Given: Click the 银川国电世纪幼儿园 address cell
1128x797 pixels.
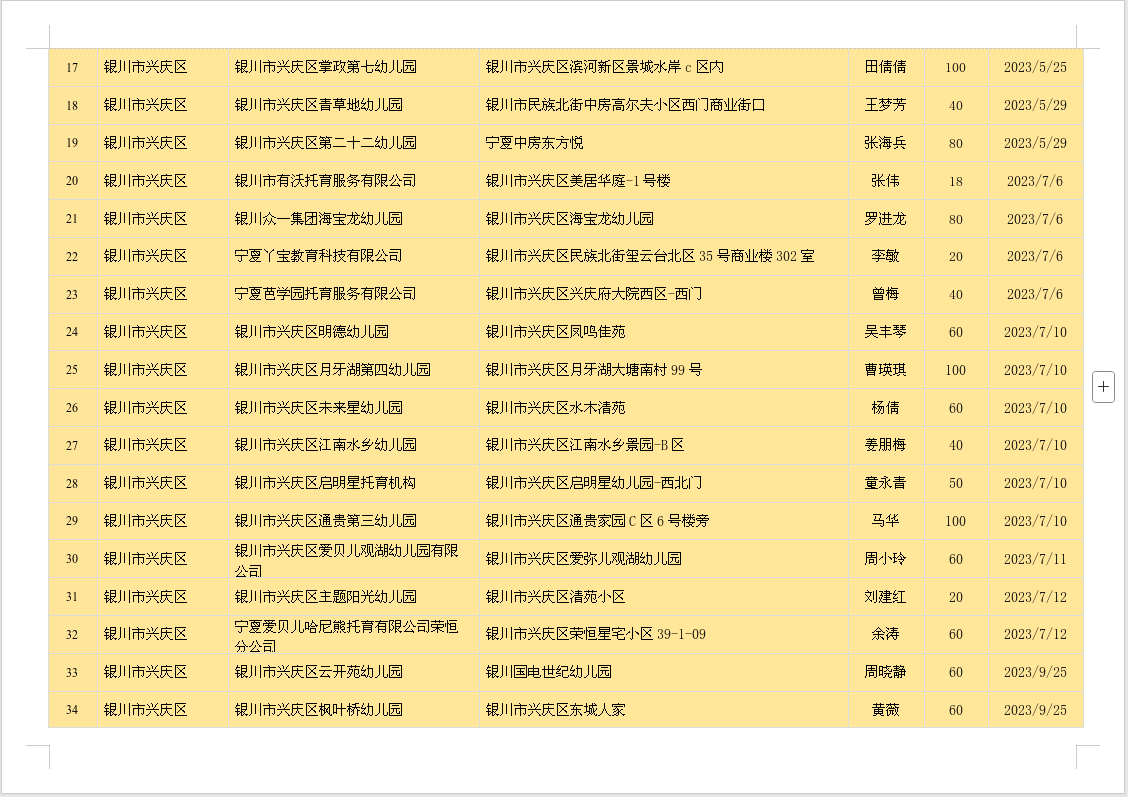Looking at the screenshot, I should tap(548, 672).
